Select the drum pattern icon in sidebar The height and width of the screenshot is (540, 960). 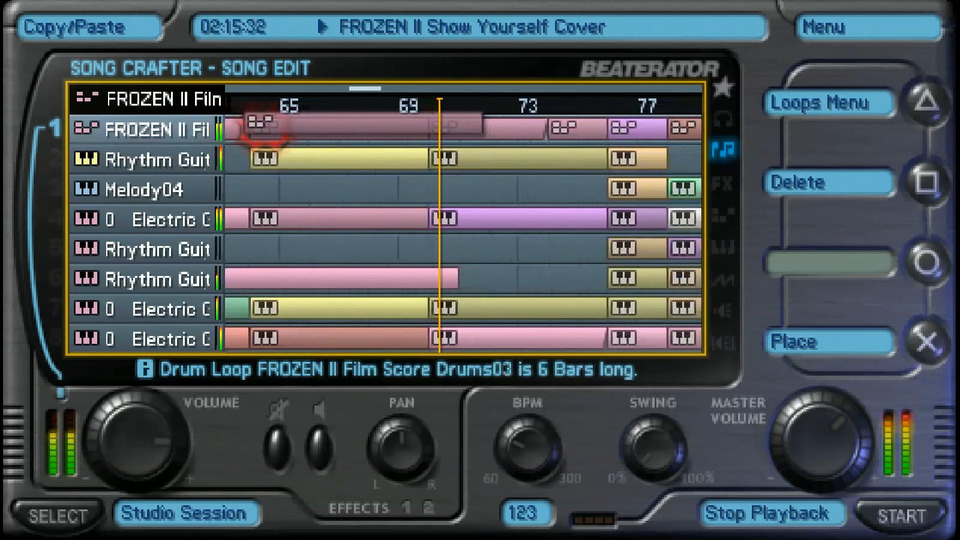coord(723,215)
